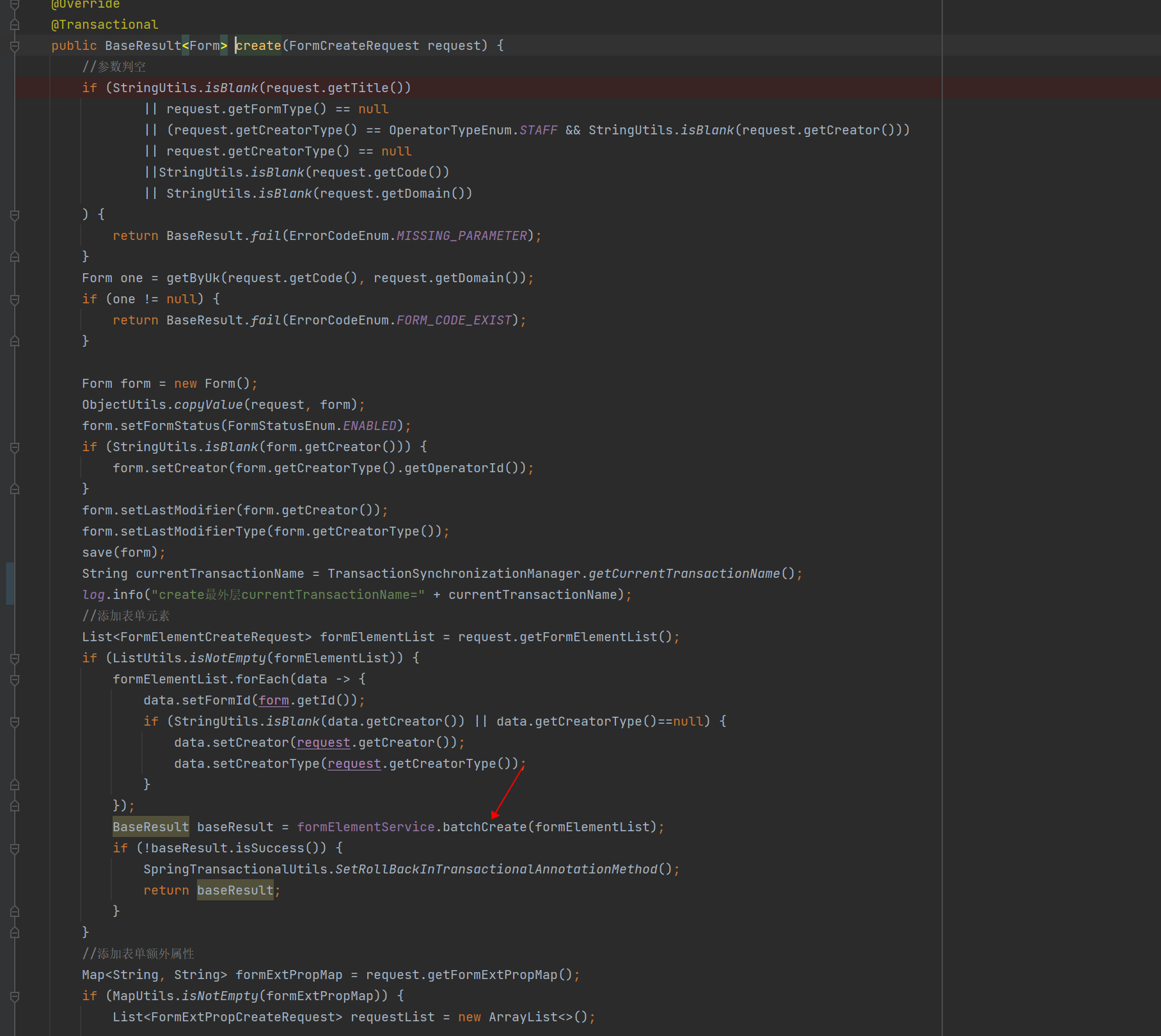Fold the "if (one != null)" block
The width and height of the screenshot is (1161, 1036).
15,299
